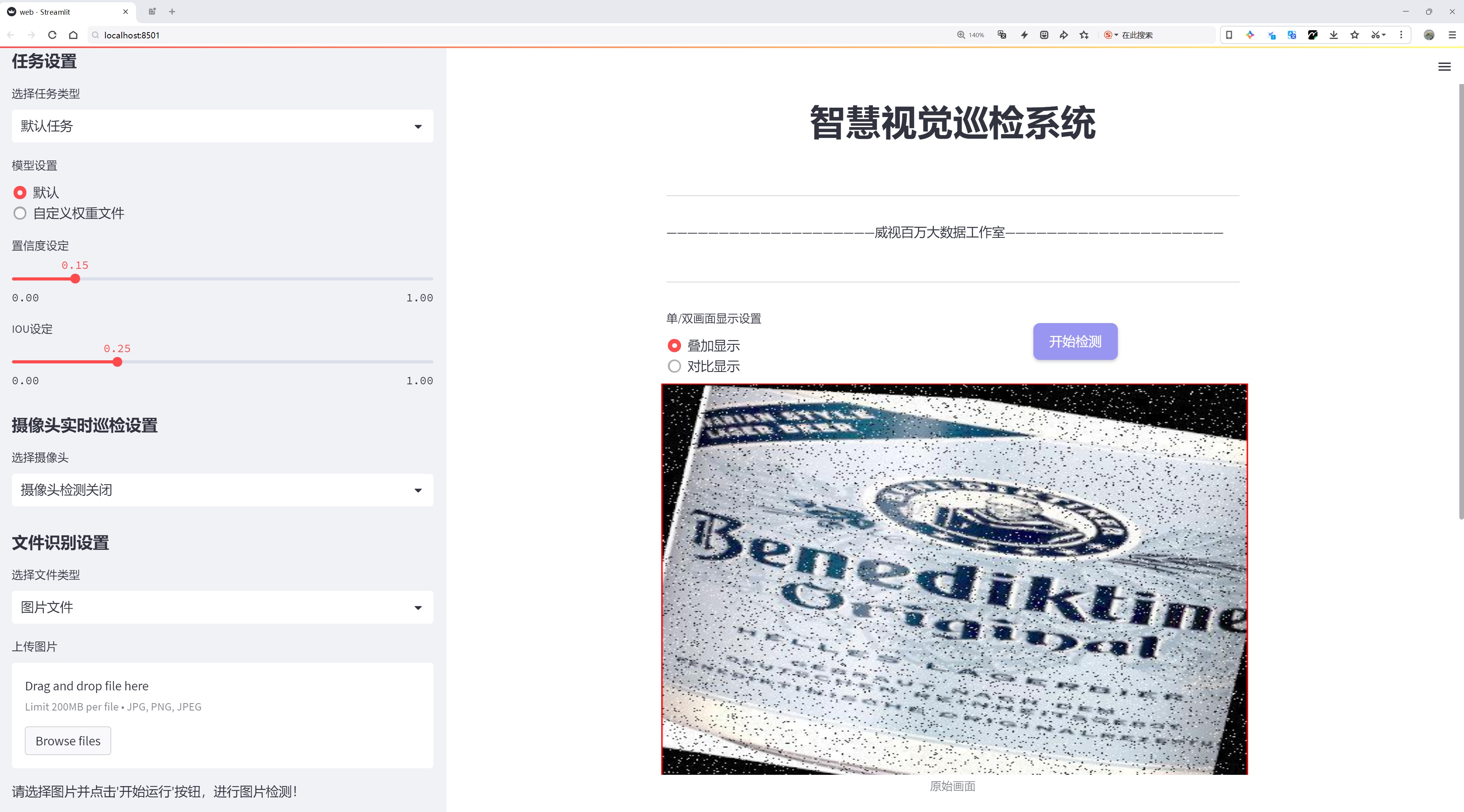The width and height of the screenshot is (1464, 812).
Task: Open the blue notification extension icon
Action: (x=1271, y=34)
